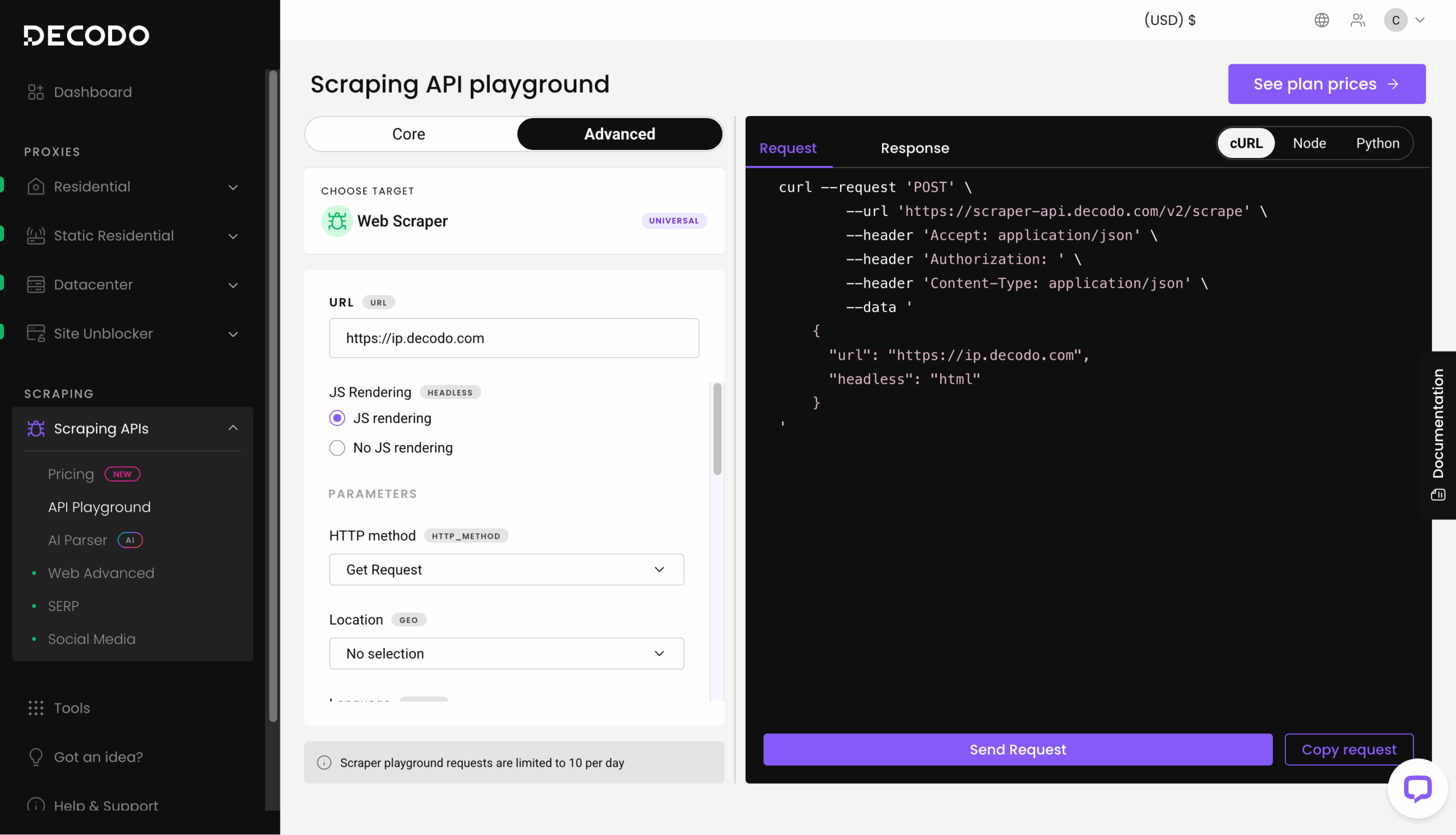Click the Scraping APIs bug icon

point(36,429)
